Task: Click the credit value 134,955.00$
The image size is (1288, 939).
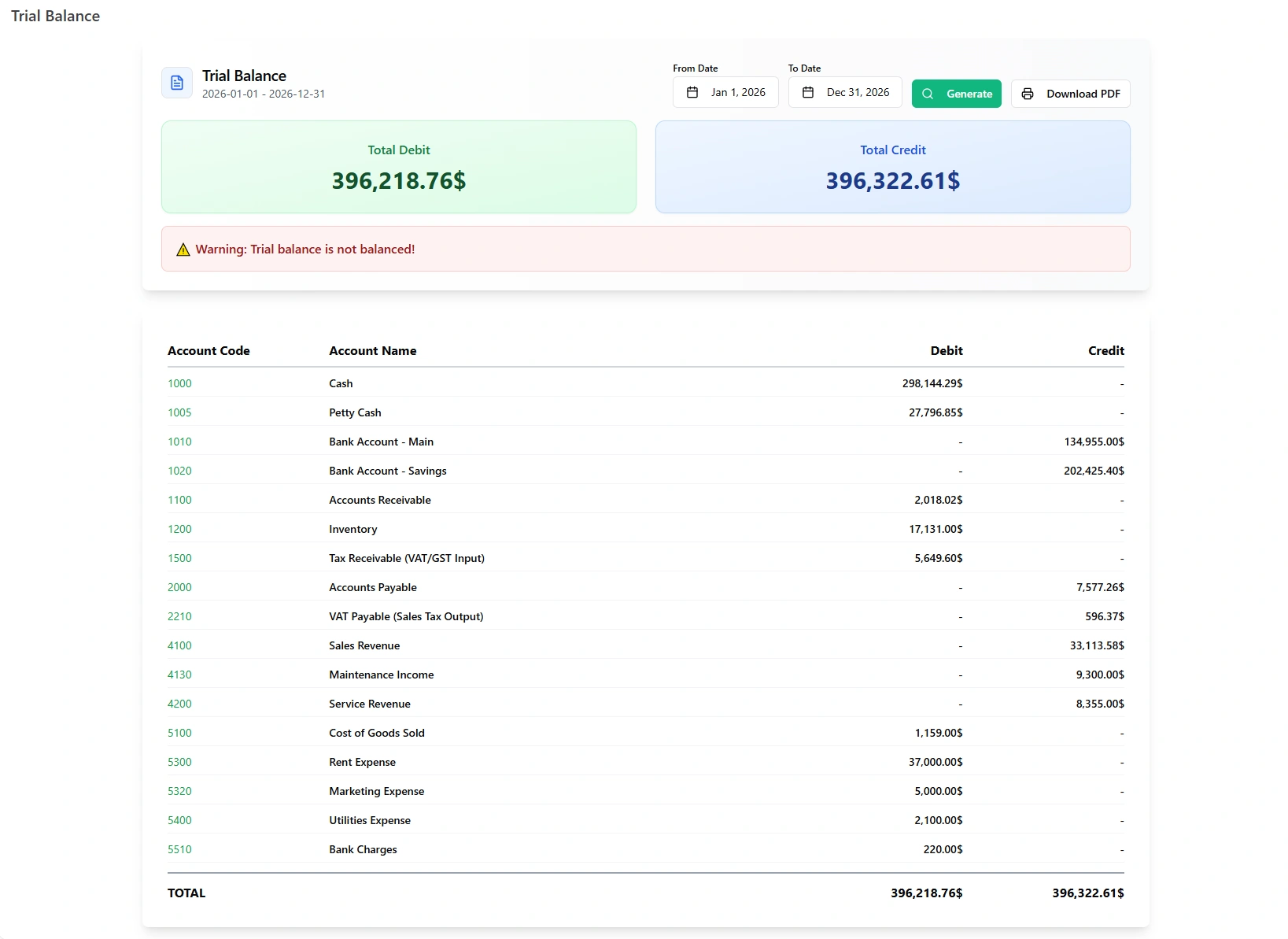Action: [x=1094, y=442]
